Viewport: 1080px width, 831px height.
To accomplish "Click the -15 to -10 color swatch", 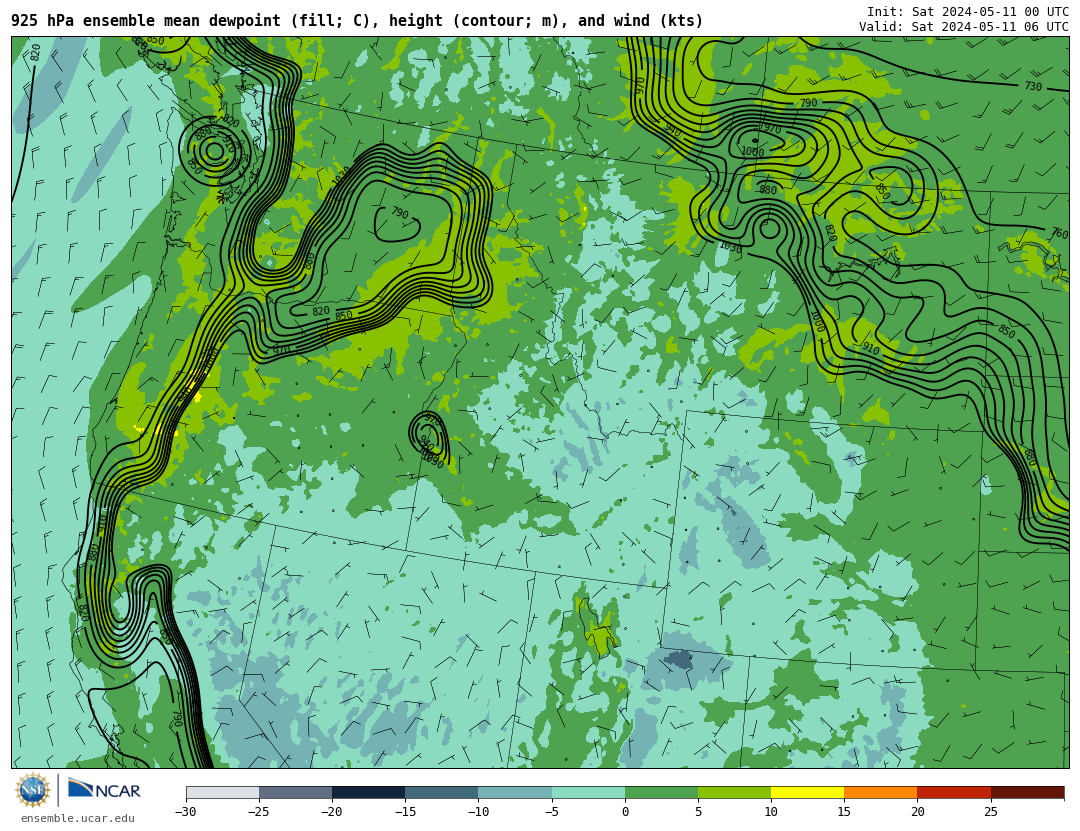I will 442,793.
